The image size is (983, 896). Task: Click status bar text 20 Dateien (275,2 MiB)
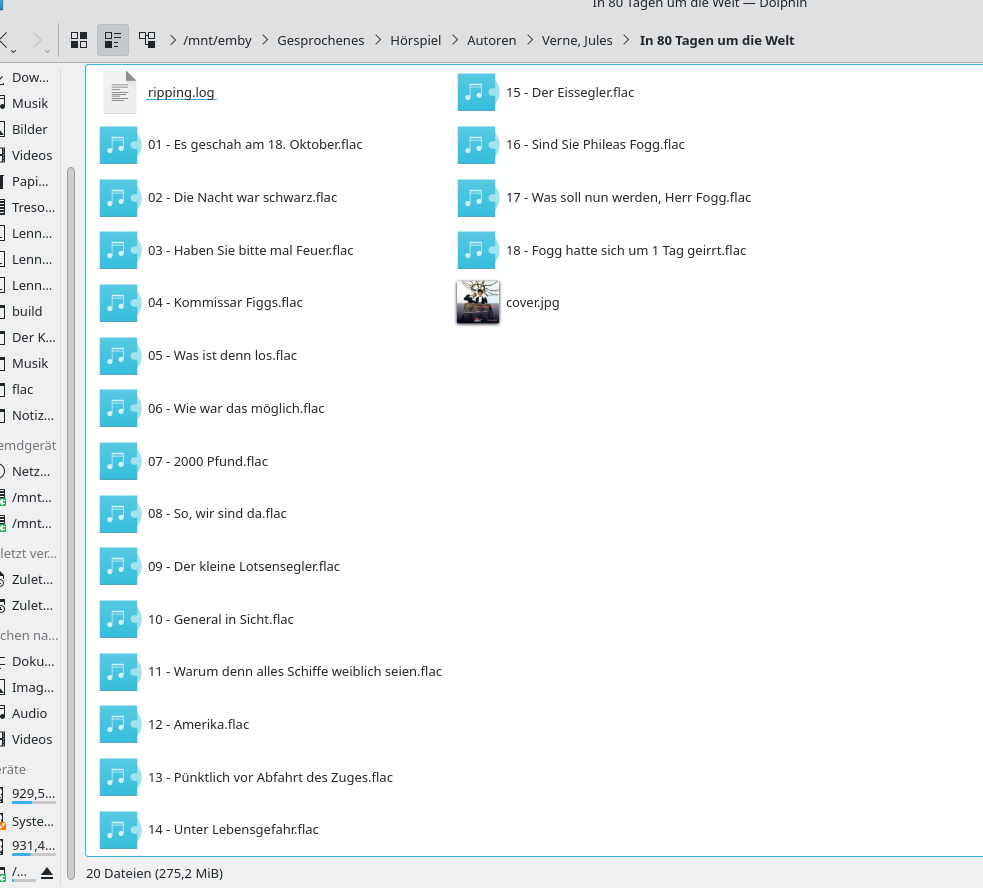point(154,873)
